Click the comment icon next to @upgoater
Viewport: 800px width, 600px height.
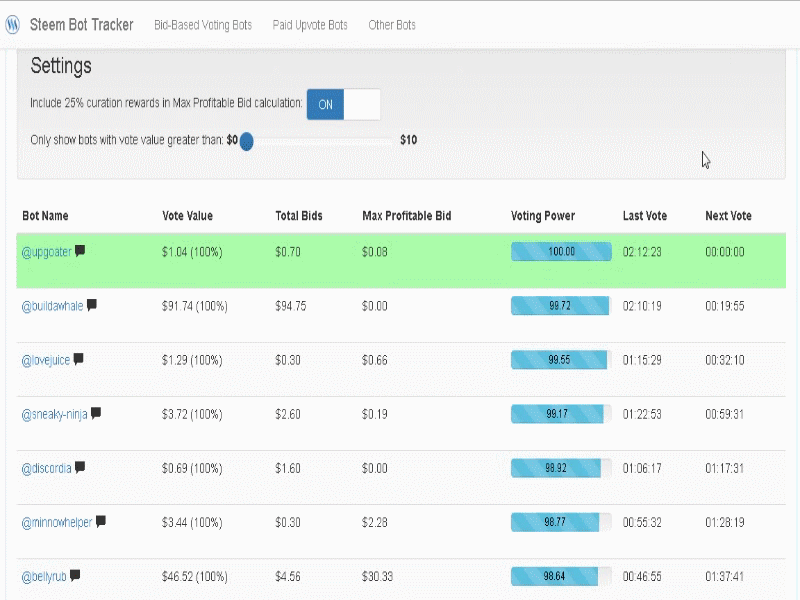(80, 251)
